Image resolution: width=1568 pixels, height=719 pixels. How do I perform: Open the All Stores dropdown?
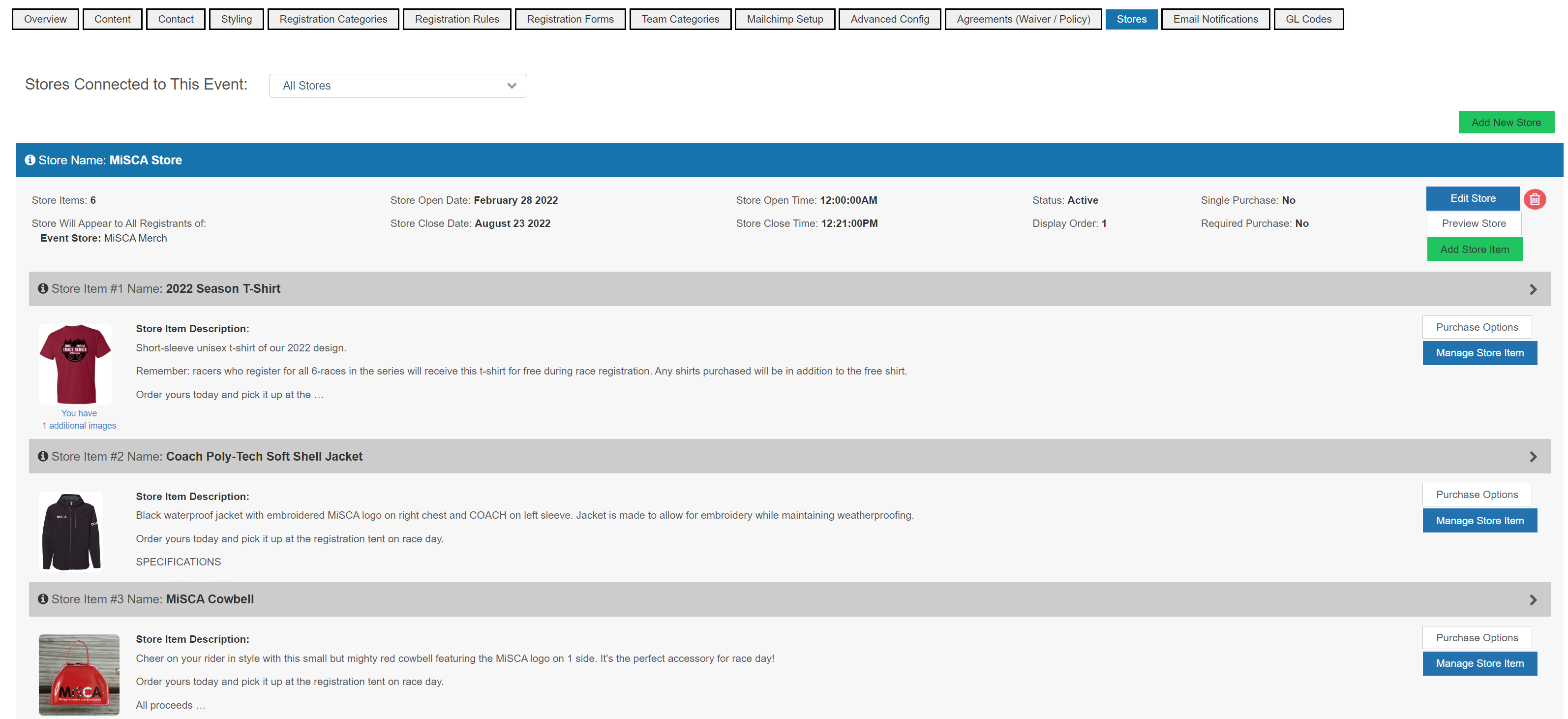point(397,86)
